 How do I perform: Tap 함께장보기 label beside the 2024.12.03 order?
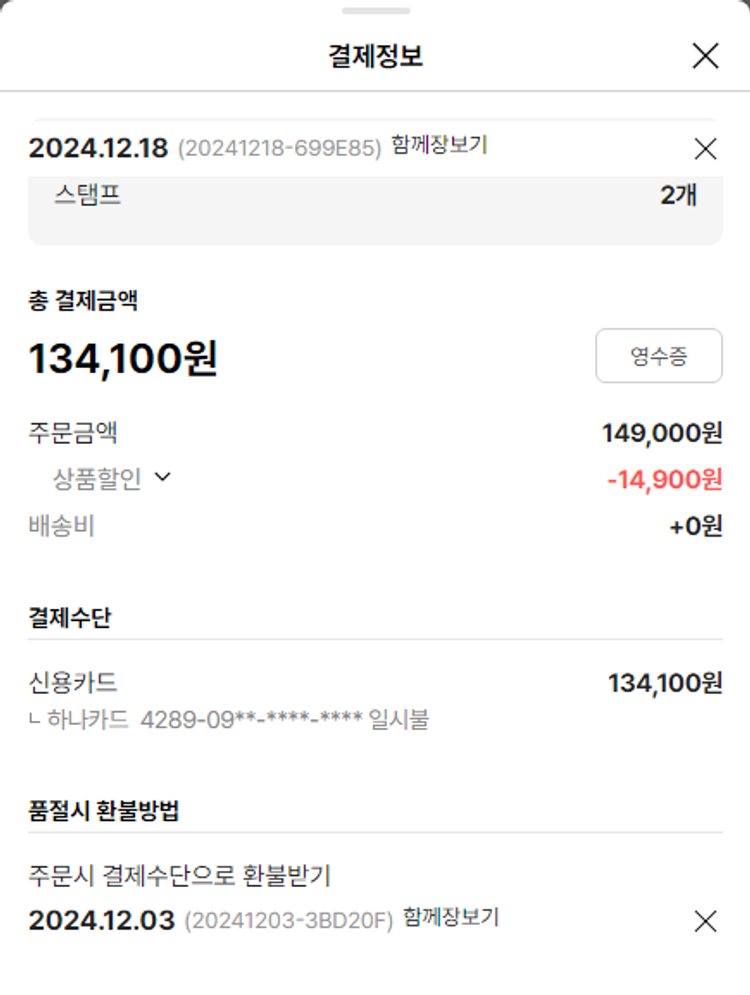(x=451, y=917)
